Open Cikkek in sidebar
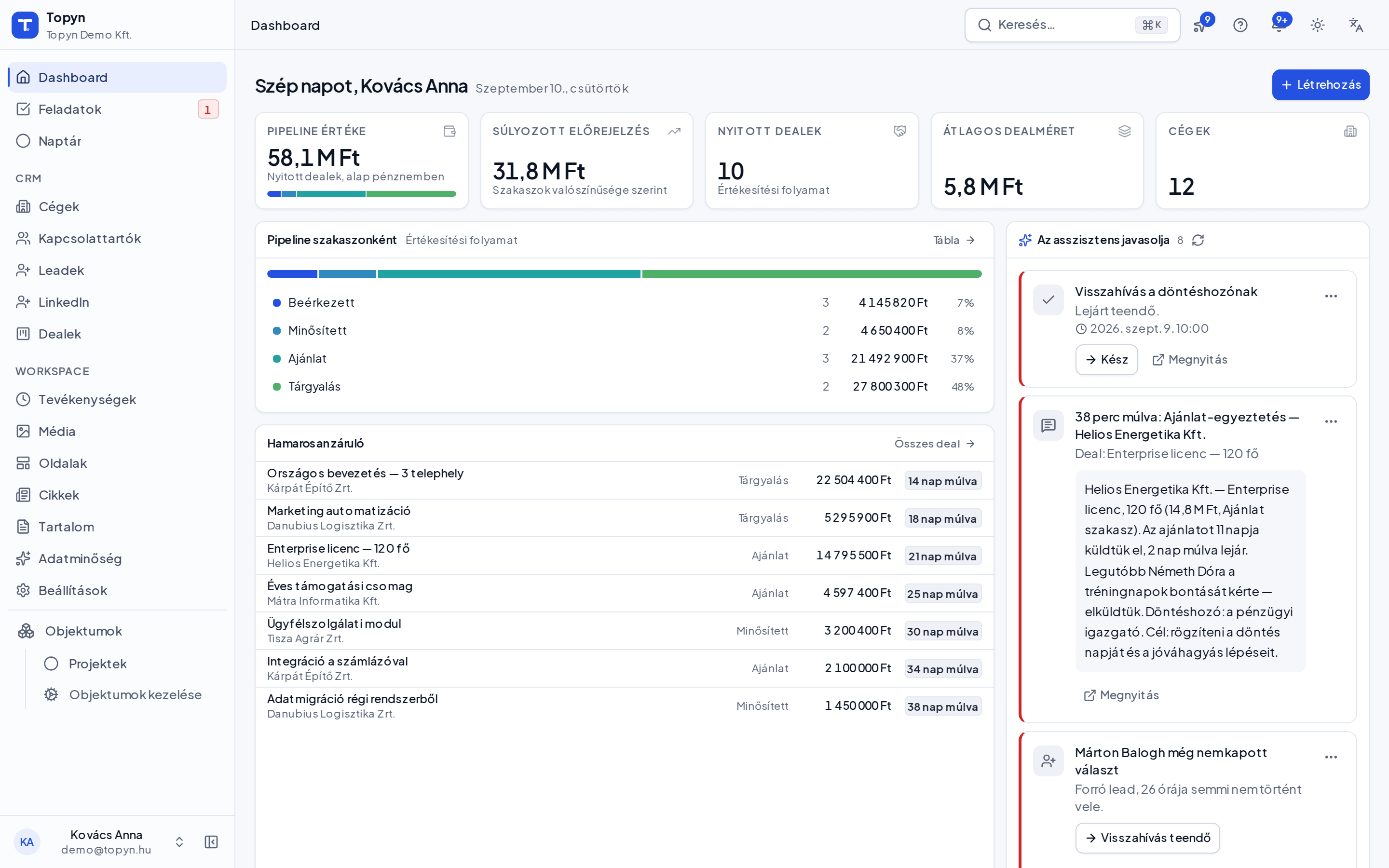Screen dimensions: 1389x868 tap(118, 495)
